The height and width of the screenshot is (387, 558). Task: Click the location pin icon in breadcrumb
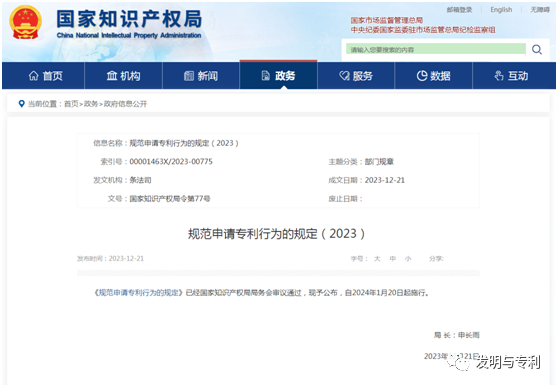coord(22,104)
